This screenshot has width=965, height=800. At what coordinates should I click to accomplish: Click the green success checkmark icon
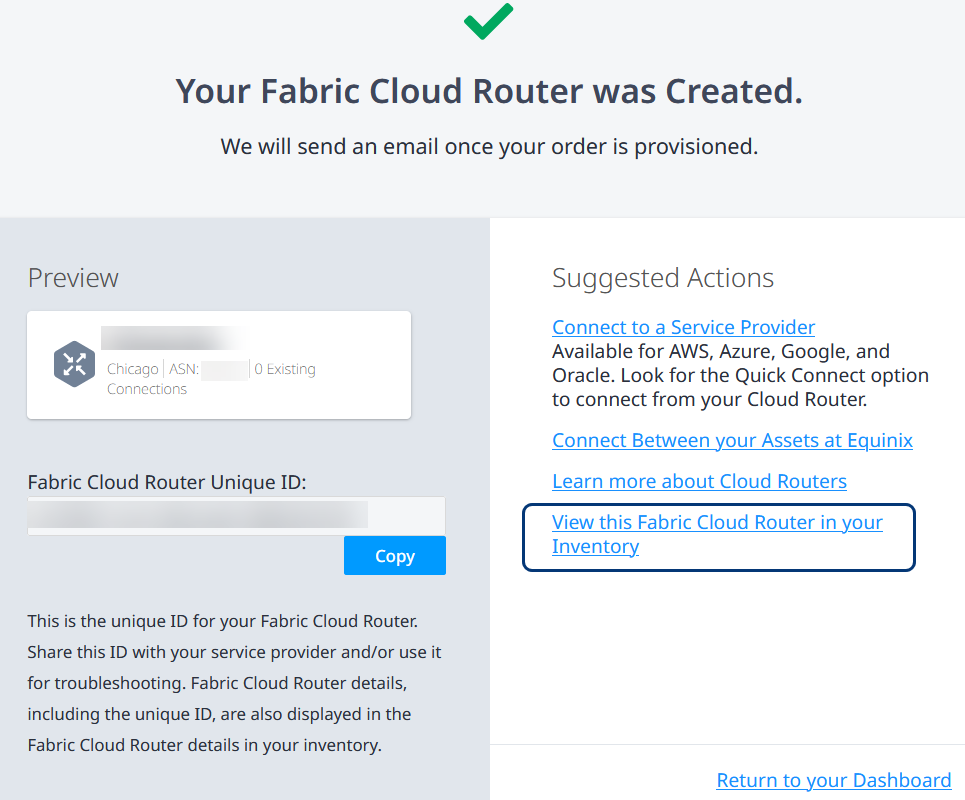tap(488, 21)
